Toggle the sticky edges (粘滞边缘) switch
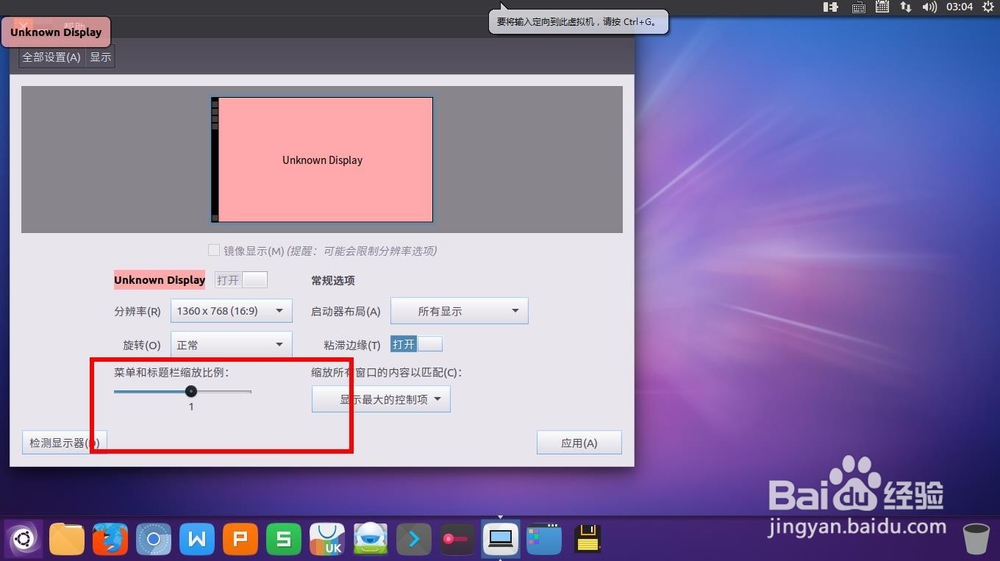 tap(416, 344)
